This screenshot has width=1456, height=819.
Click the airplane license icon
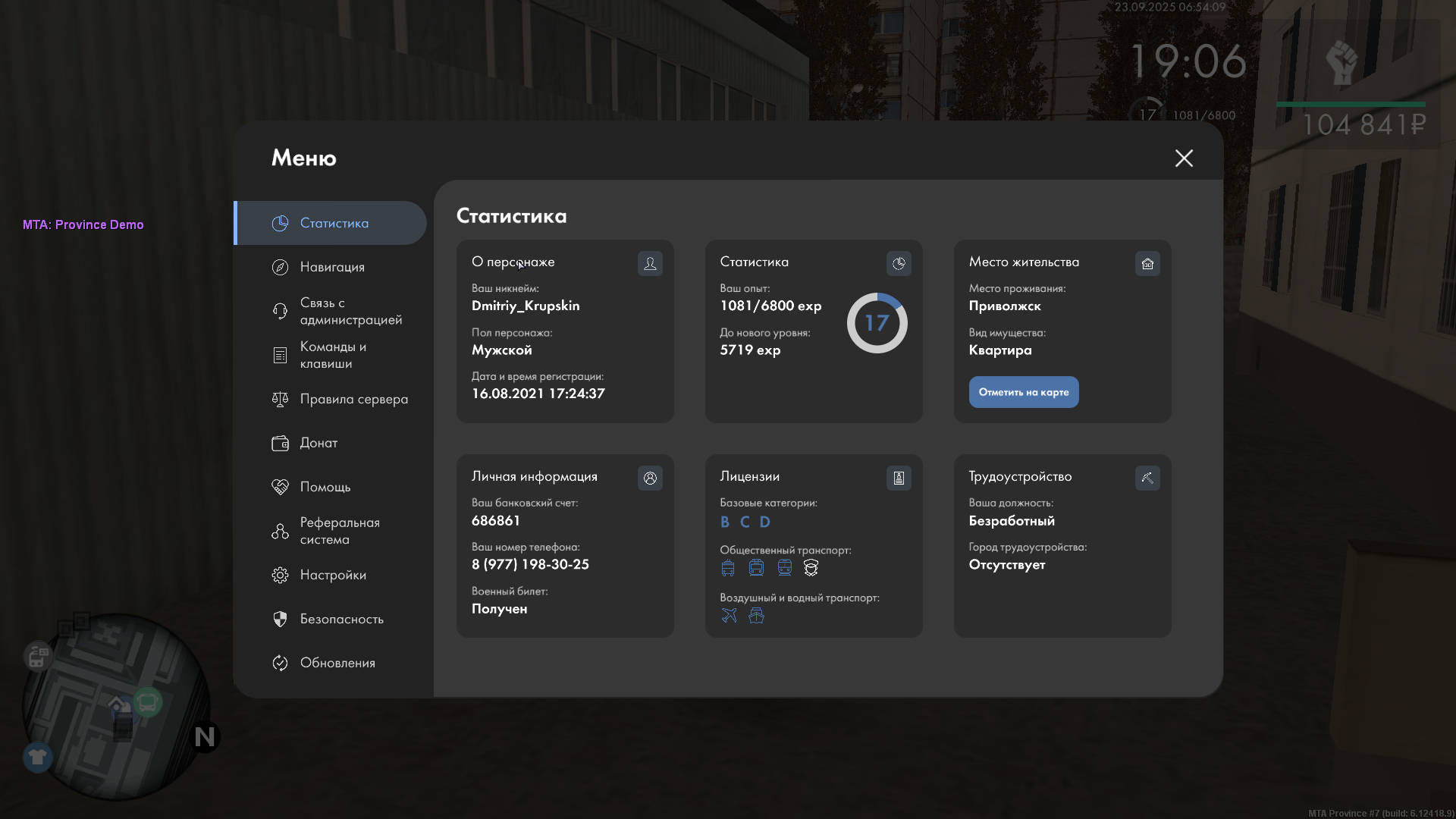pyautogui.click(x=729, y=615)
